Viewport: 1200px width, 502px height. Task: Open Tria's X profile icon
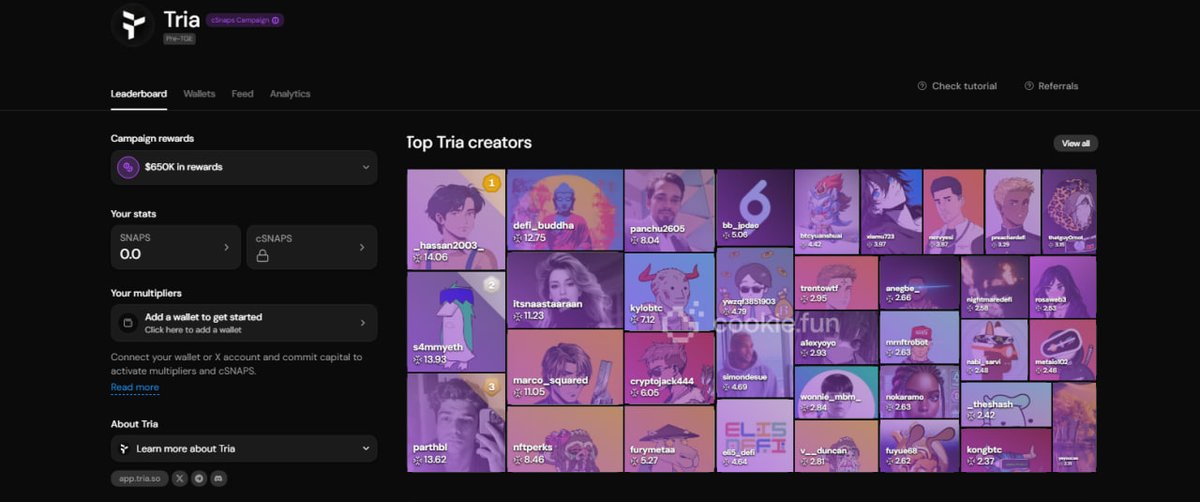pyautogui.click(x=179, y=479)
